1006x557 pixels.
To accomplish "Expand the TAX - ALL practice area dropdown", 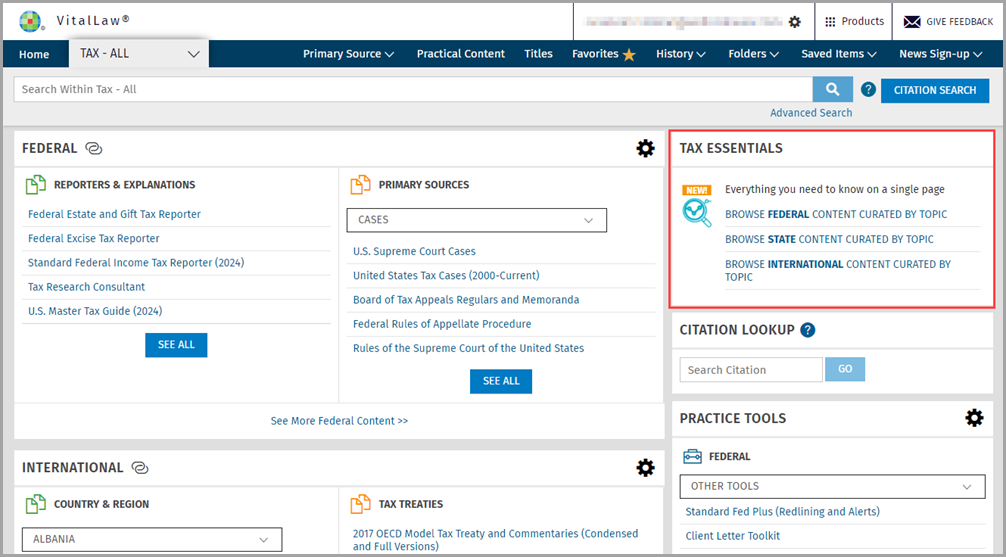I will [x=139, y=54].
